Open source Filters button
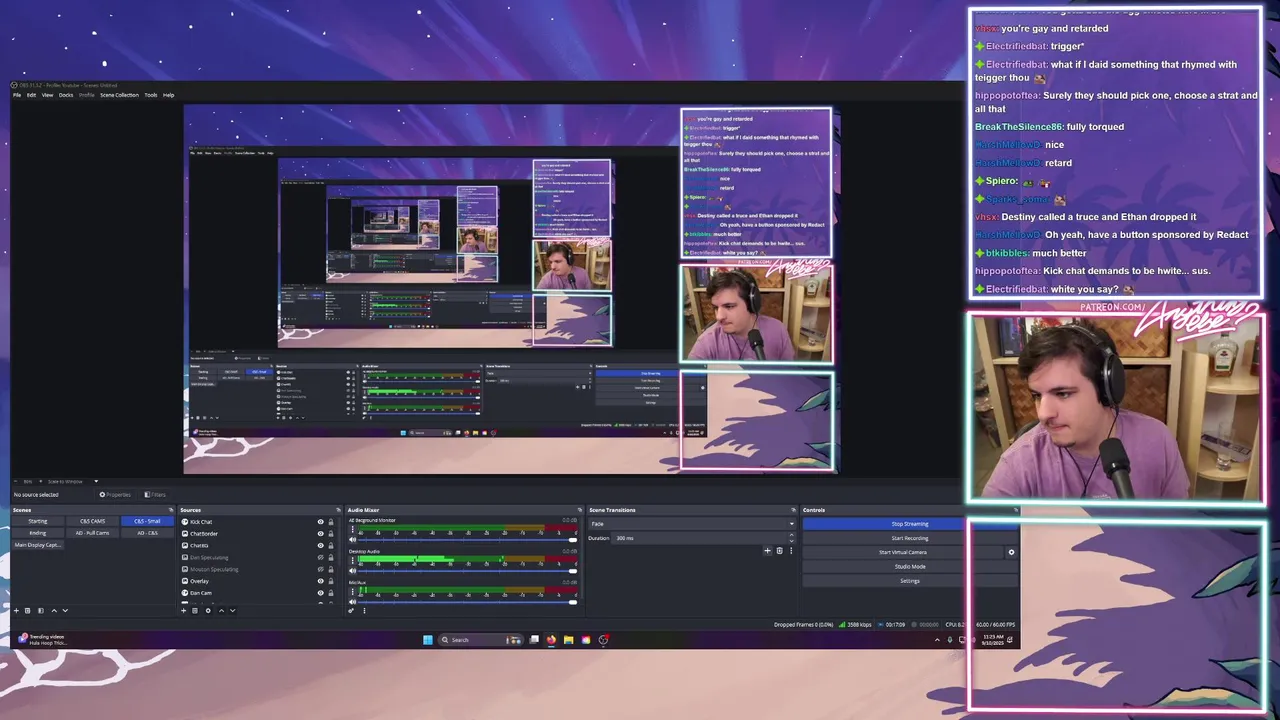The width and height of the screenshot is (1280, 720). coord(155,494)
